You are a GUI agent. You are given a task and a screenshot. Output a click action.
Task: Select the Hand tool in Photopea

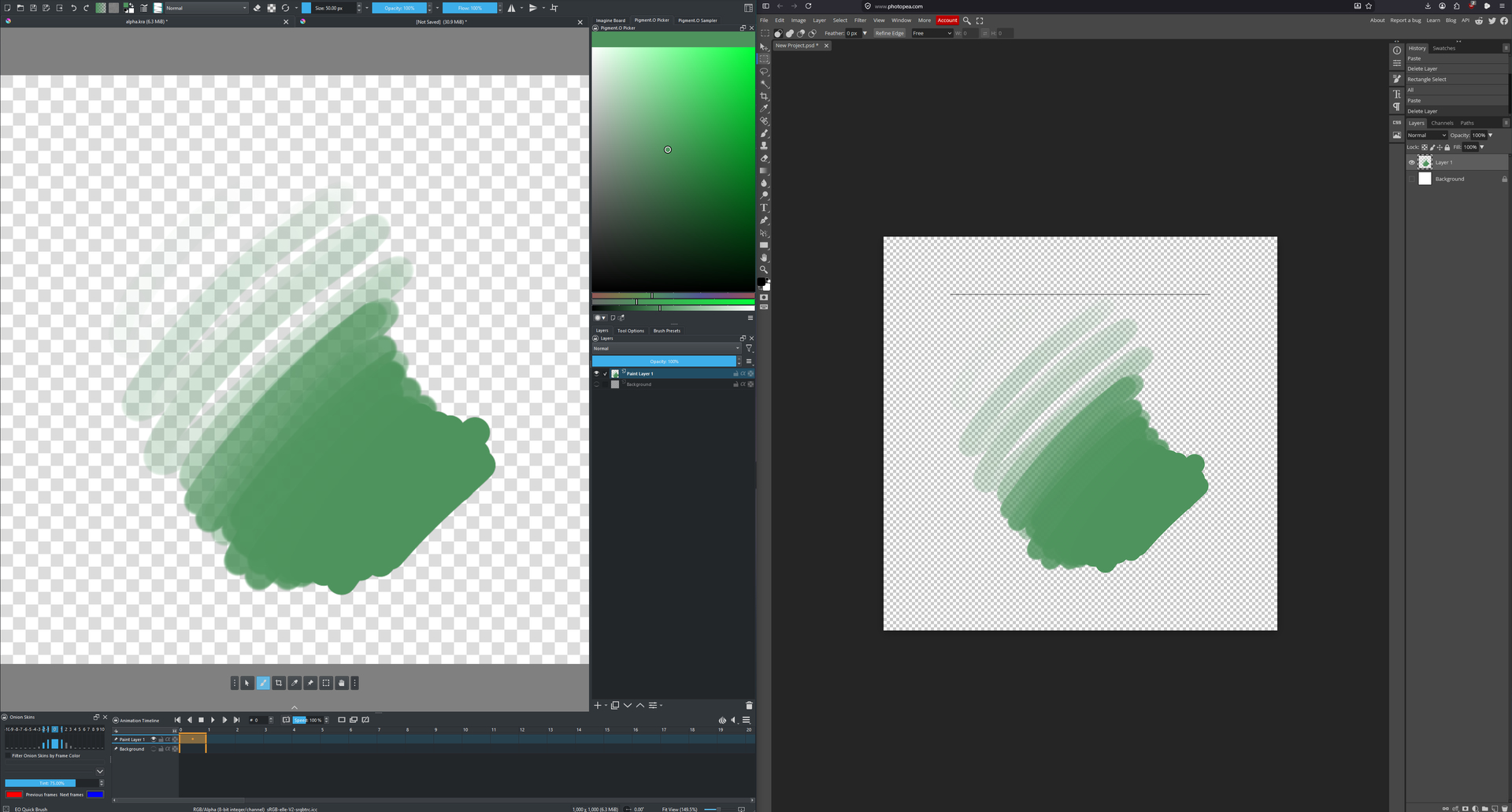coord(764,258)
